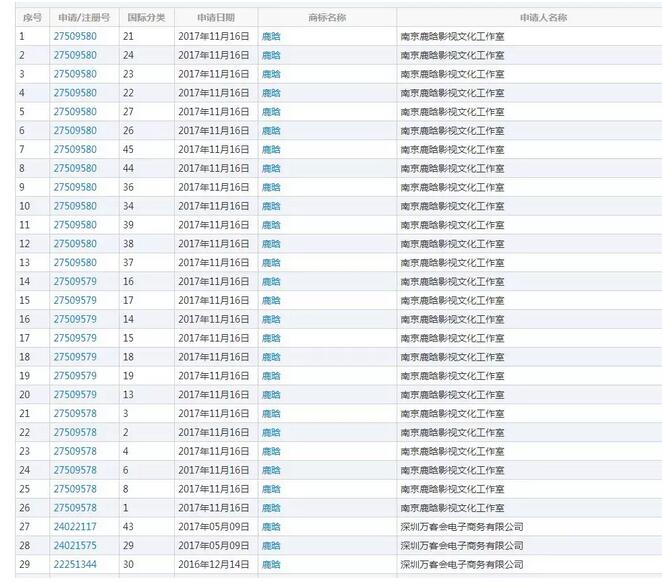Click class value 44 in row 8

(128, 168)
